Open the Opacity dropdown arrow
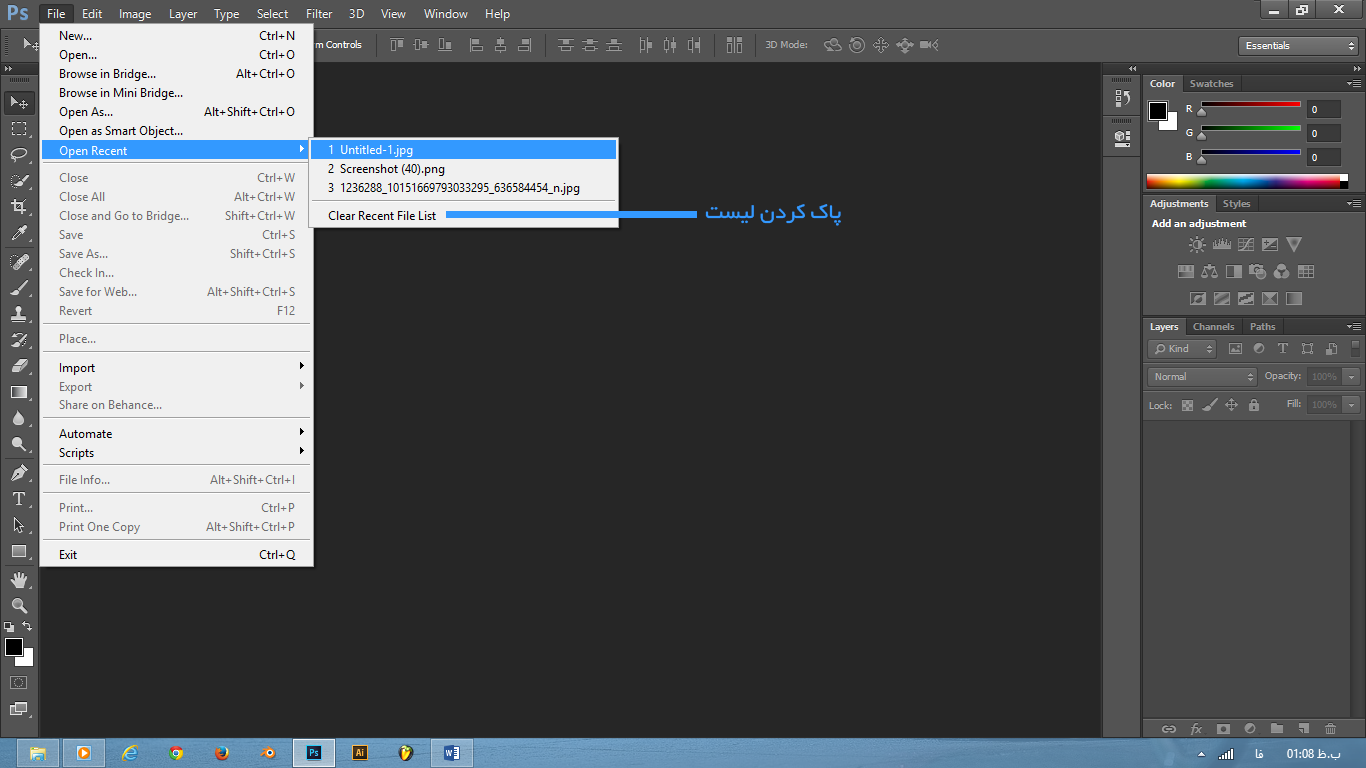Image resolution: width=1366 pixels, height=768 pixels. pos(1352,377)
